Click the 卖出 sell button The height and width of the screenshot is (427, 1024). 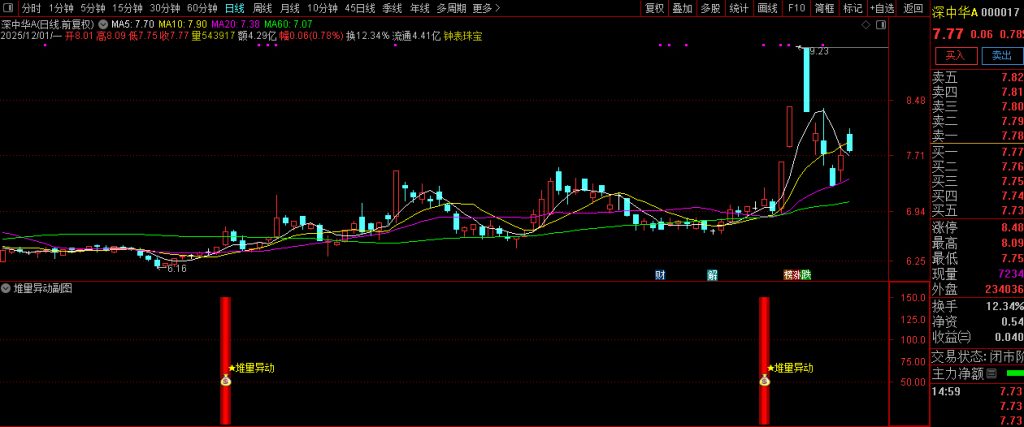(x=1002, y=55)
